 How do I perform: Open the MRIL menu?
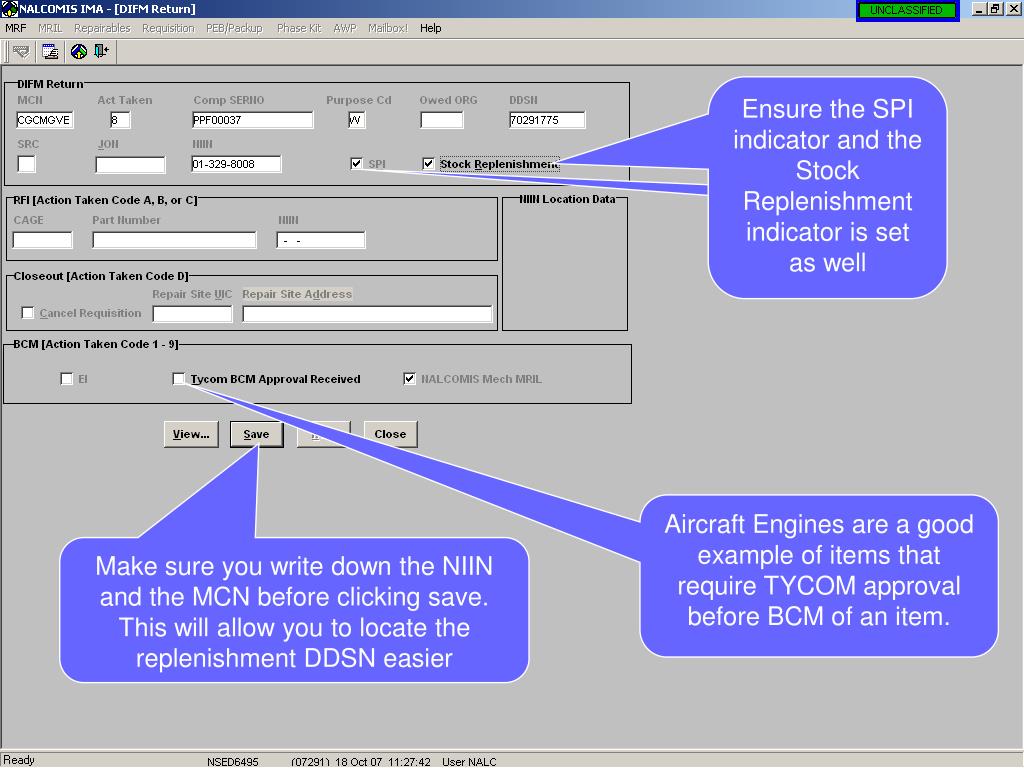50,28
